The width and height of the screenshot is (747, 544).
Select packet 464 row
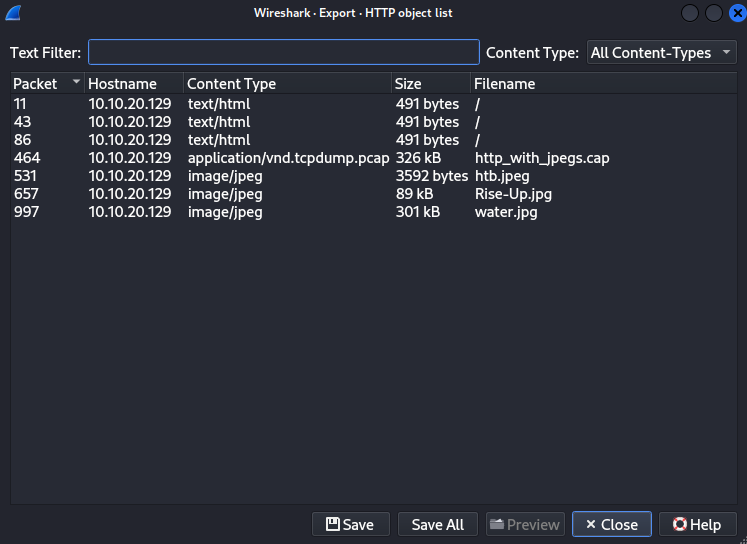(x=374, y=158)
